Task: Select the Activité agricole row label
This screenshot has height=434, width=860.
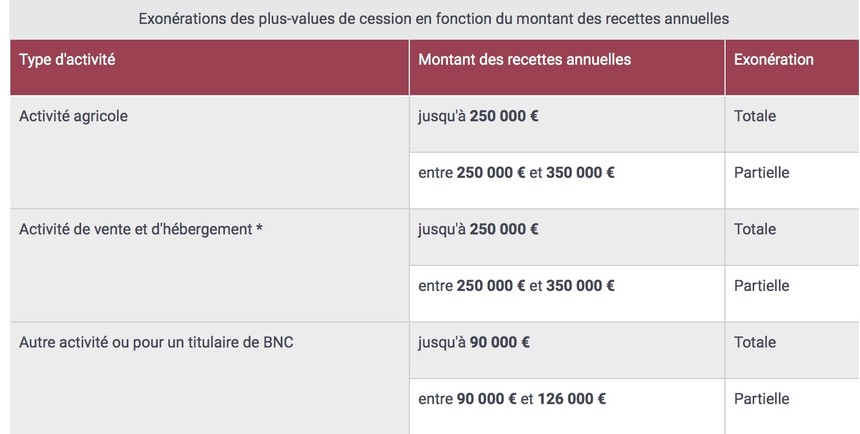Action: coord(73,116)
